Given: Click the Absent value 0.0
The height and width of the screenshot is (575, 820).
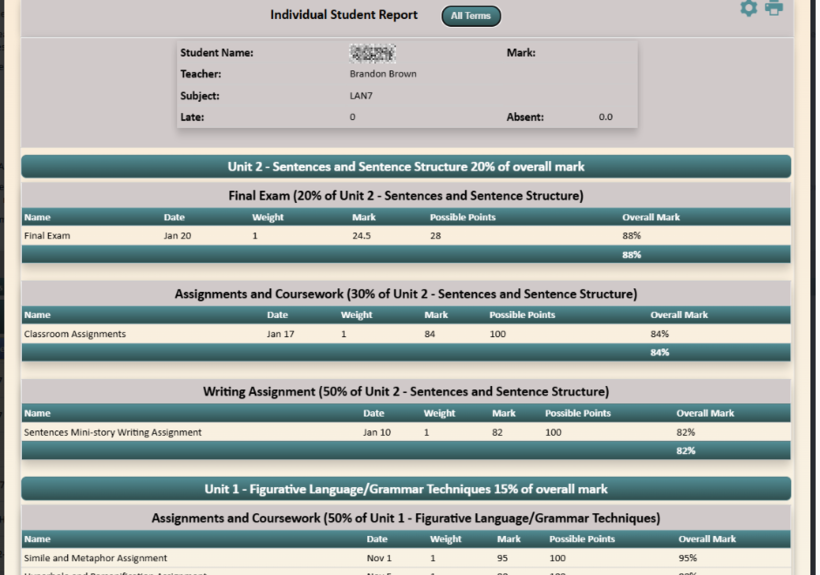Looking at the screenshot, I should point(606,117).
